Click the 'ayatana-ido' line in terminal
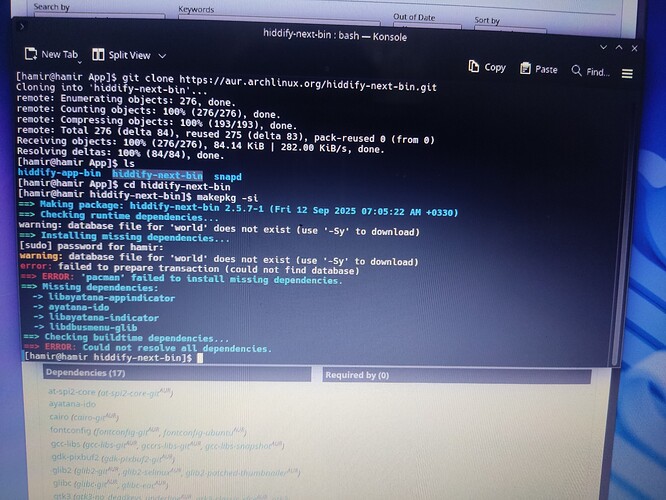The height and width of the screenshot is (500, 666). pyautogui.click(x=79, y=308)
